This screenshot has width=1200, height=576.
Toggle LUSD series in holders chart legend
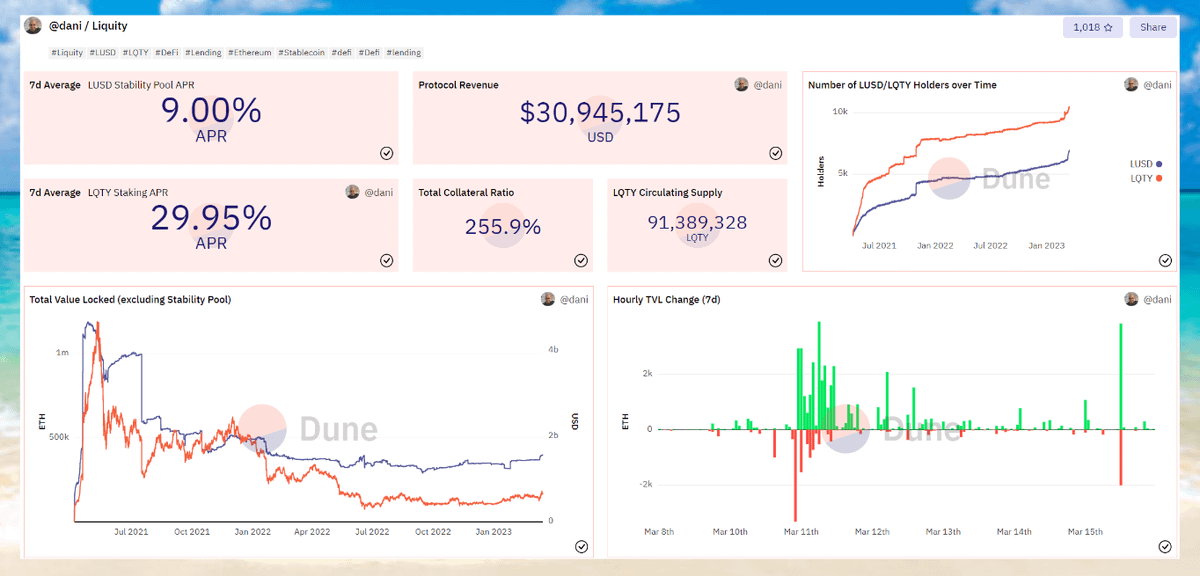[x=1145, y=163]
